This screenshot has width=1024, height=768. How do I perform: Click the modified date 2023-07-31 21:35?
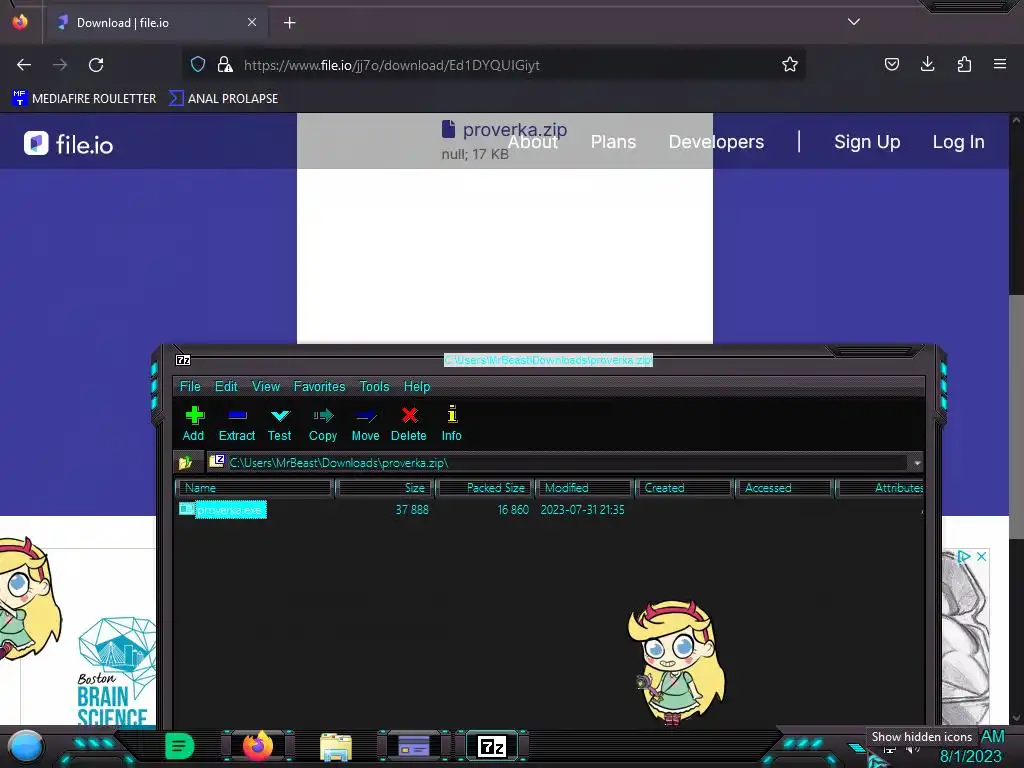[582, 509]
